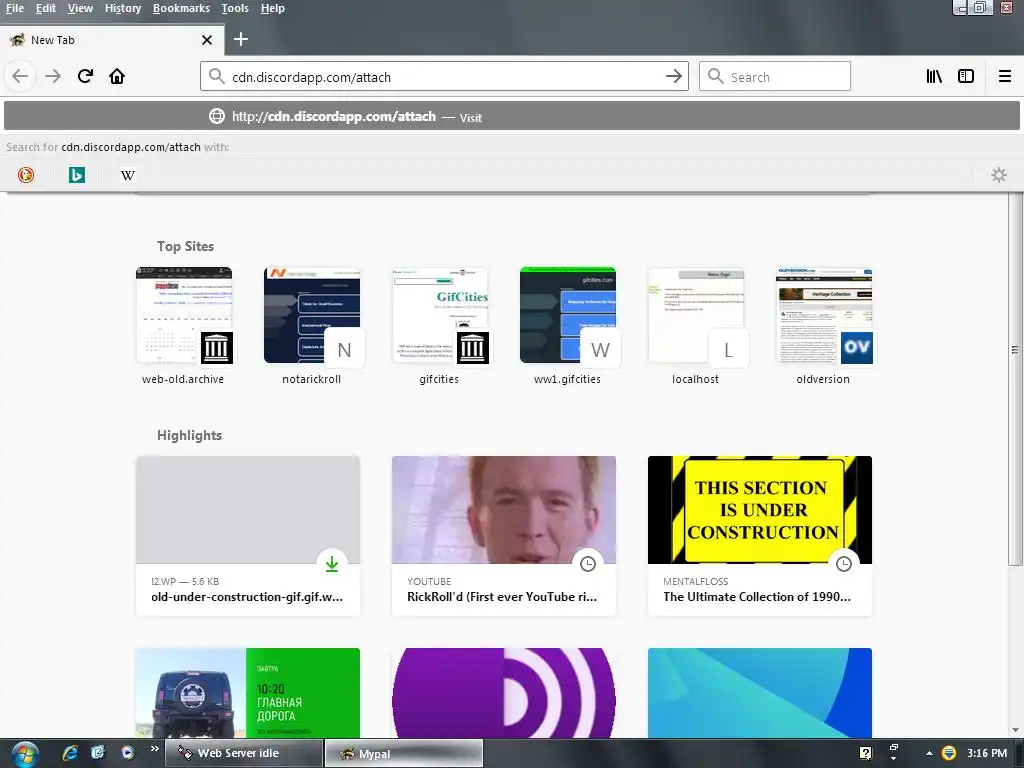The height and width of the screenshot is (768, 1024).
Task: Click the globe icon in the URL suggestion
Action: coord(217,116)
